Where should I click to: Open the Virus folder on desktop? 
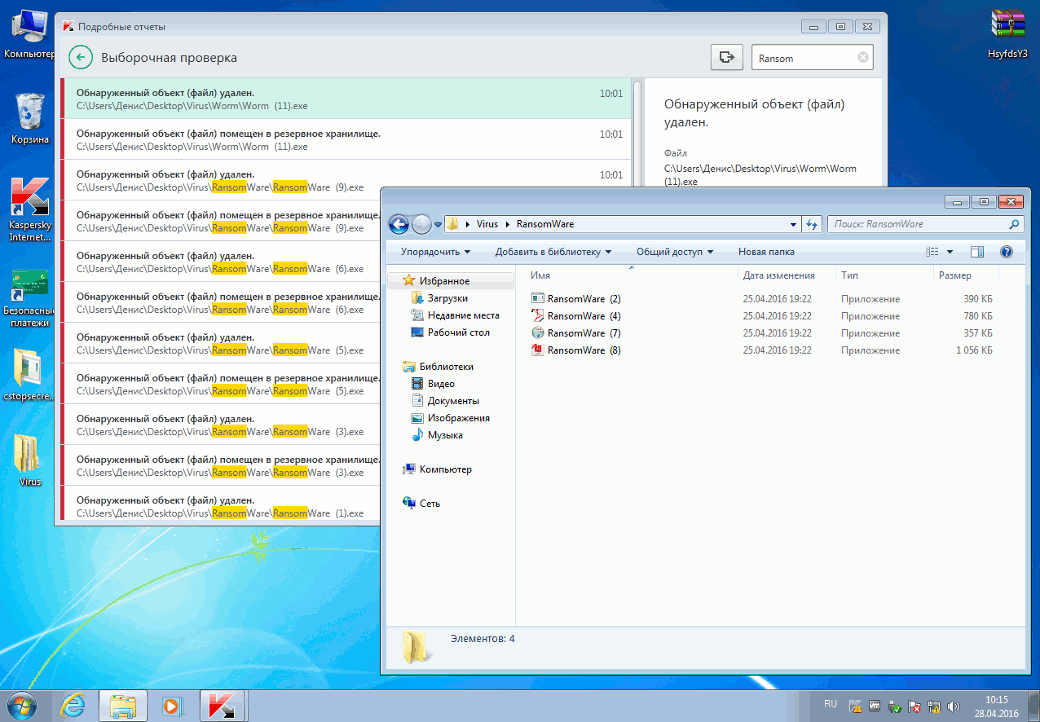click(29, 459)
